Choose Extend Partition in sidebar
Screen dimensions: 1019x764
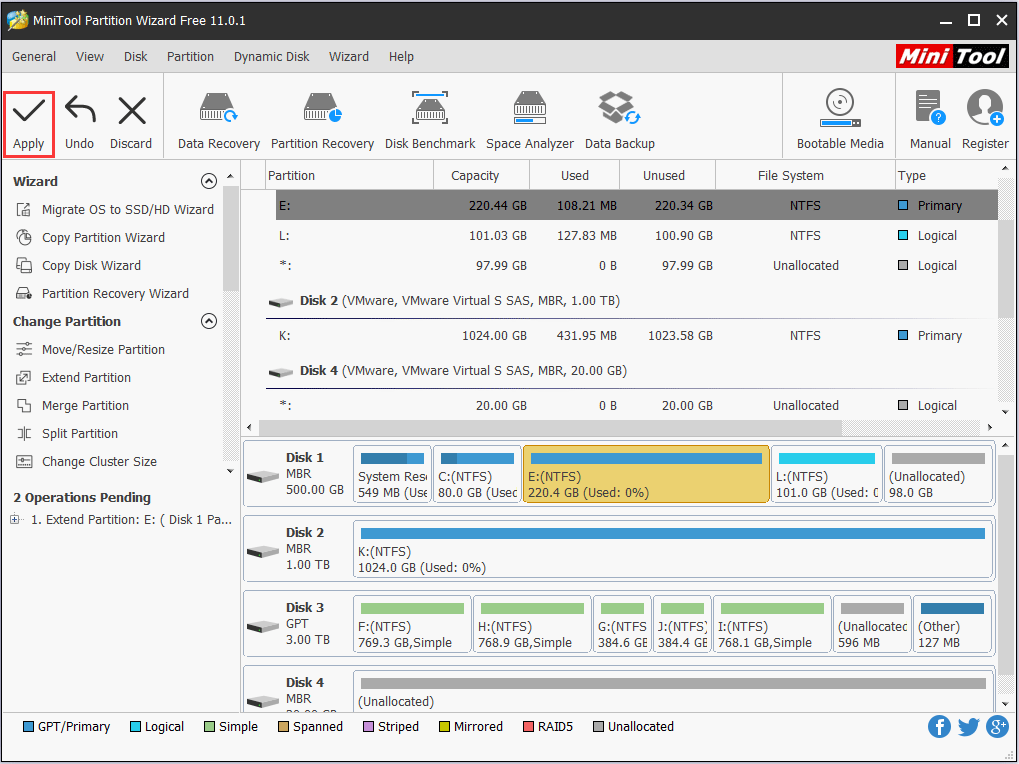coord(73,377)
